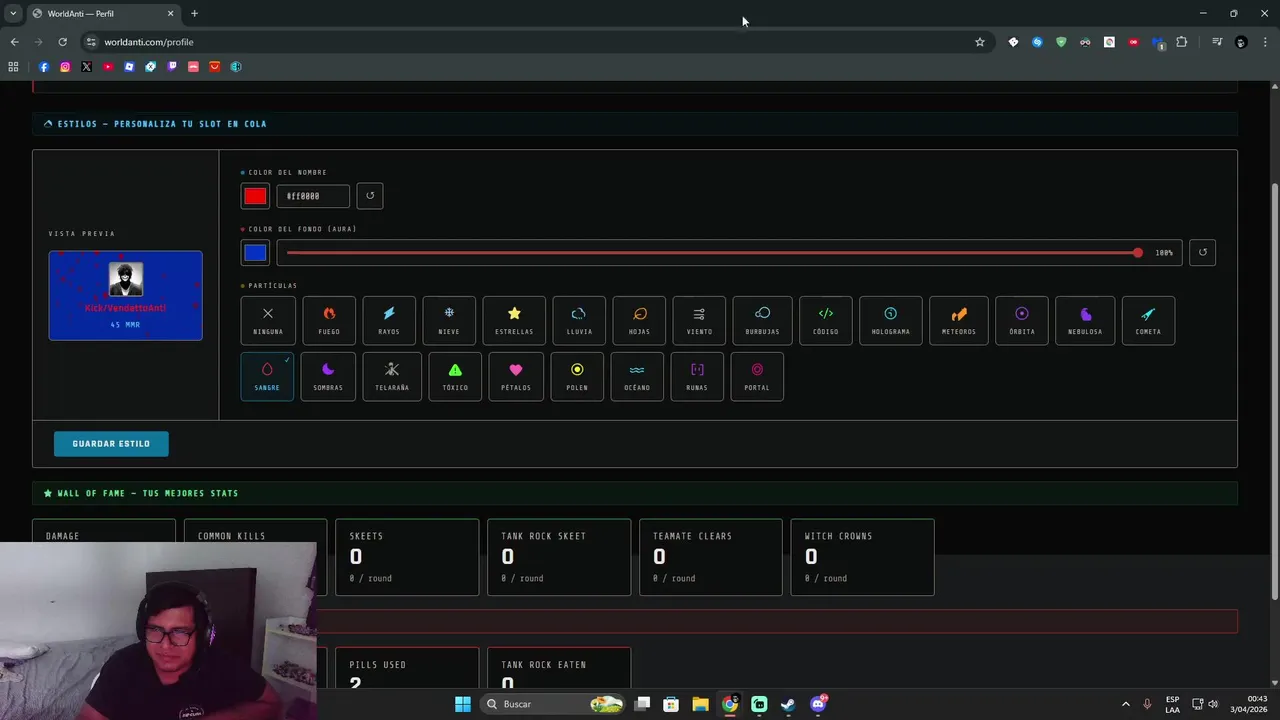Image resolution: width=1280 pixels, height=720 pixels.
Task: Select the Meteoros particle effect
Action: [x=959, y=320]
